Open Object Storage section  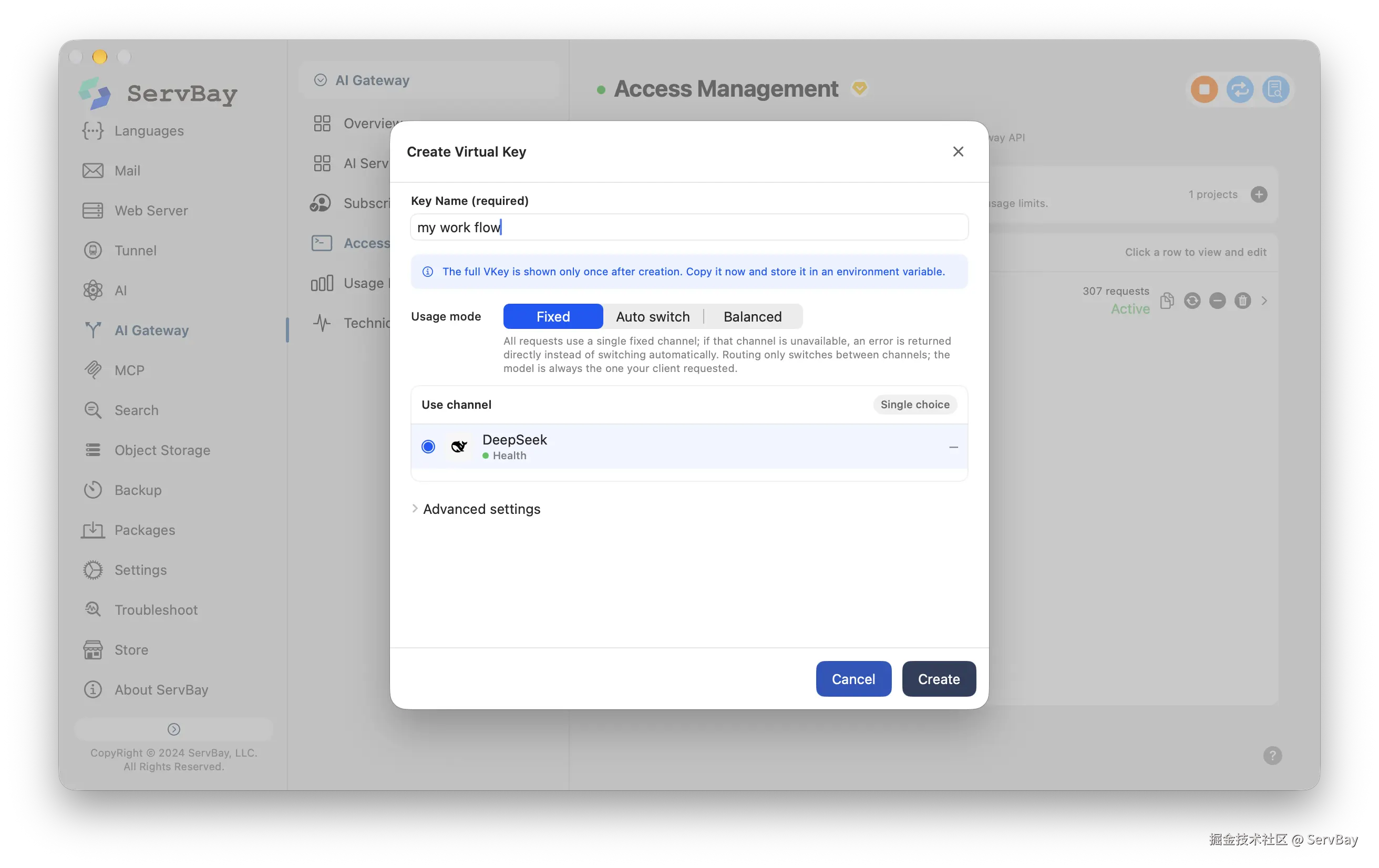click(x=146, y=451)
